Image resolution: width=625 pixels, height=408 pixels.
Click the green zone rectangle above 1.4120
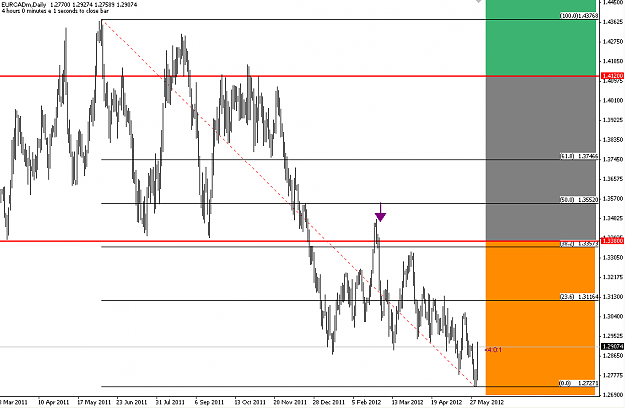(x=540, y=37)
